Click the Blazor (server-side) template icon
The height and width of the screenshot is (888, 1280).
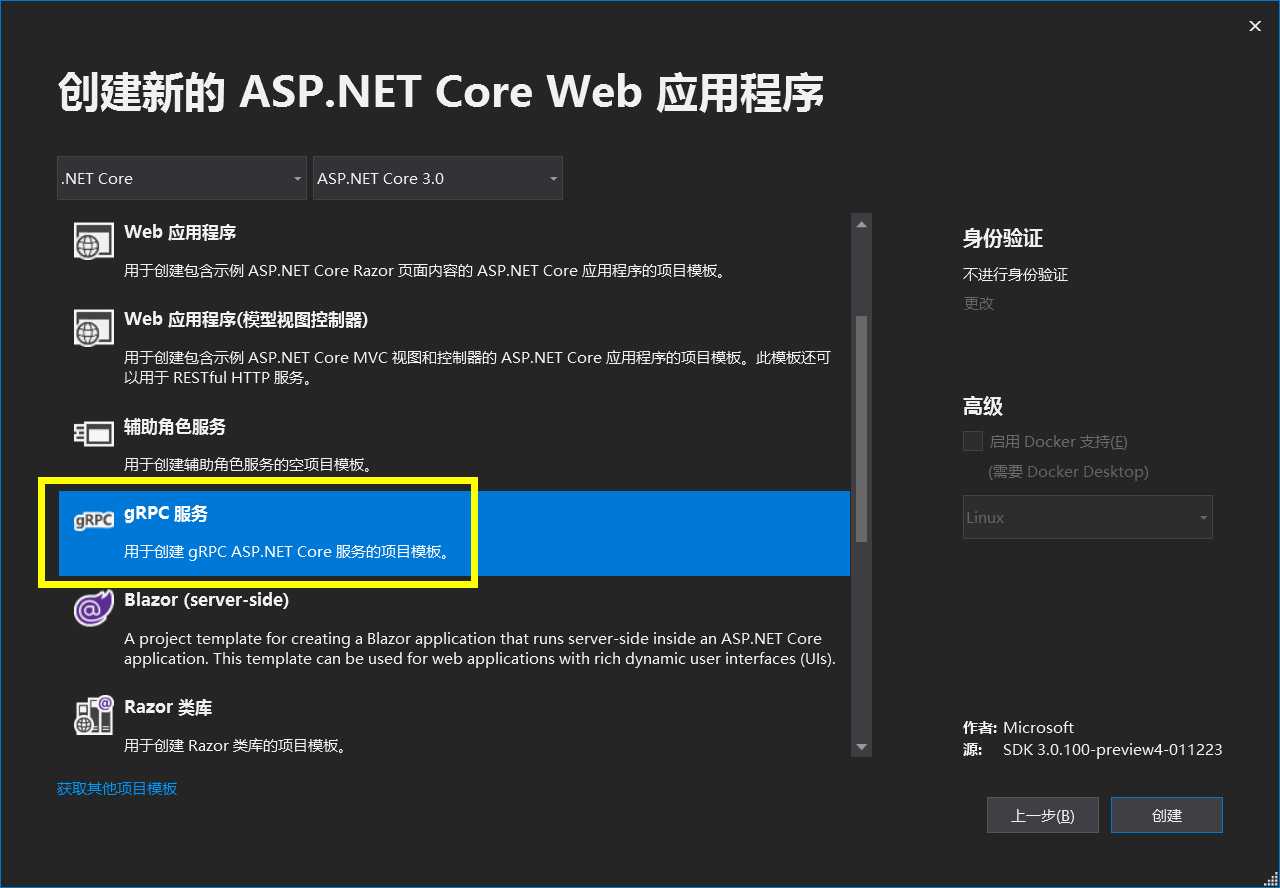tap(94, 608)
